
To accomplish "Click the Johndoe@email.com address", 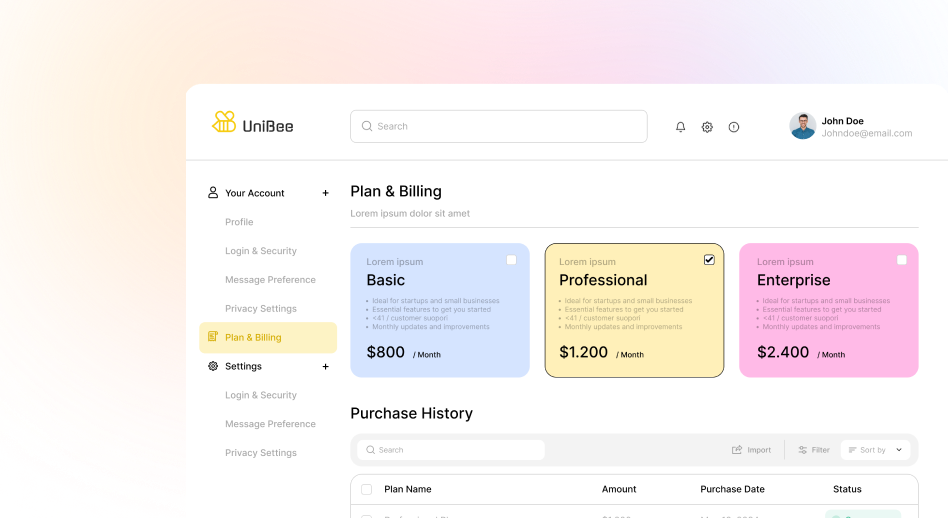I will tap(866, 133).
